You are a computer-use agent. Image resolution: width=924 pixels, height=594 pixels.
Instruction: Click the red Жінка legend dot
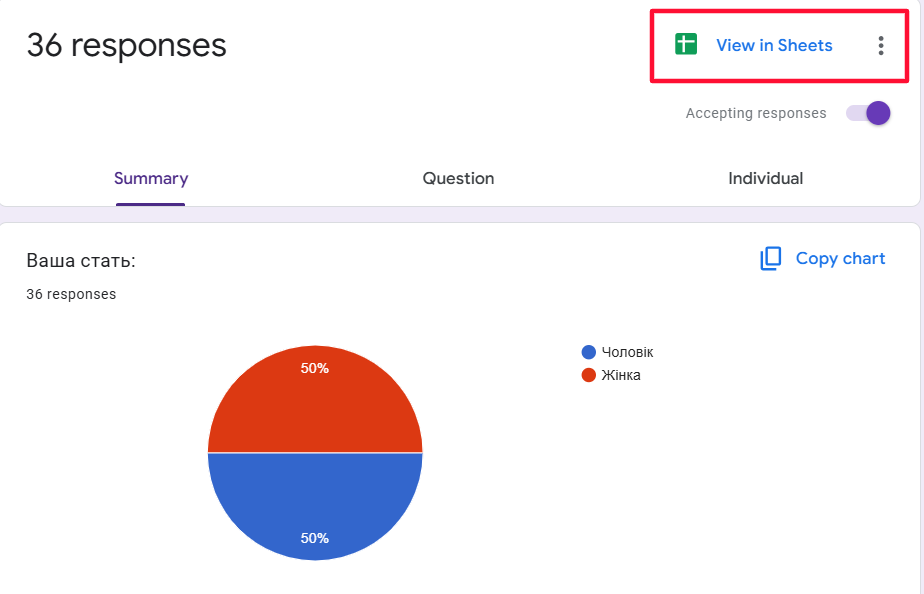588,375
